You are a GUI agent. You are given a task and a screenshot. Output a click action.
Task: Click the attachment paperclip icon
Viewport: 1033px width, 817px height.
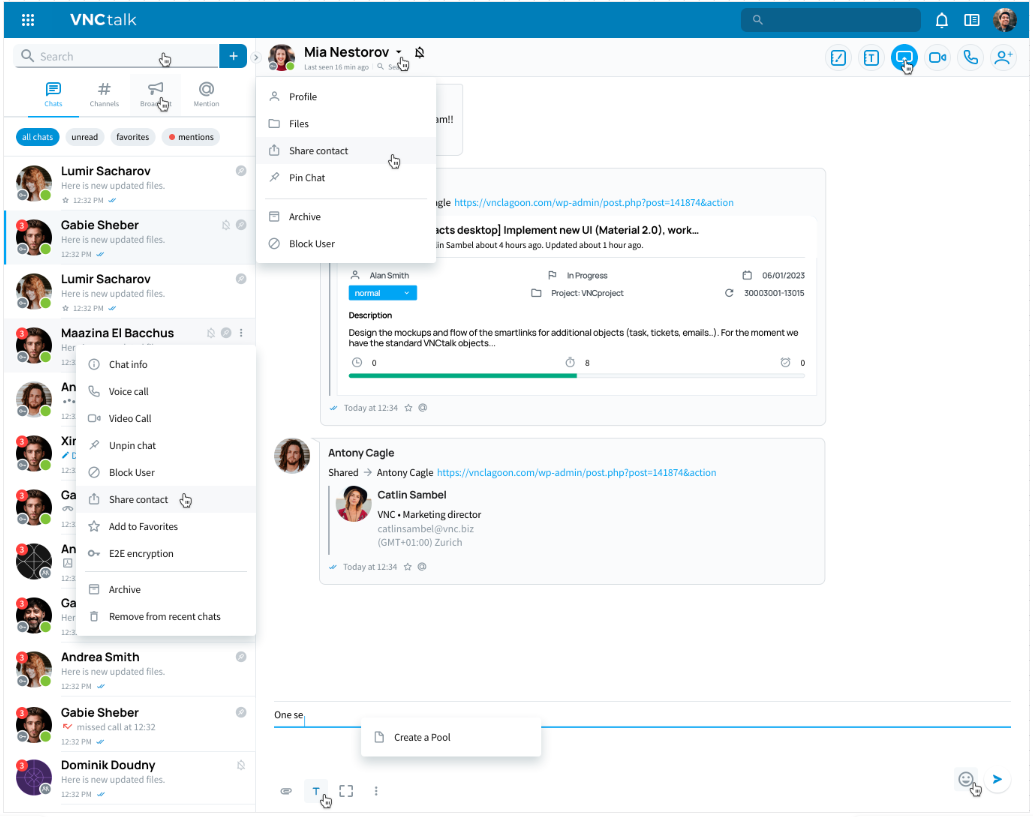pos(286,791)
